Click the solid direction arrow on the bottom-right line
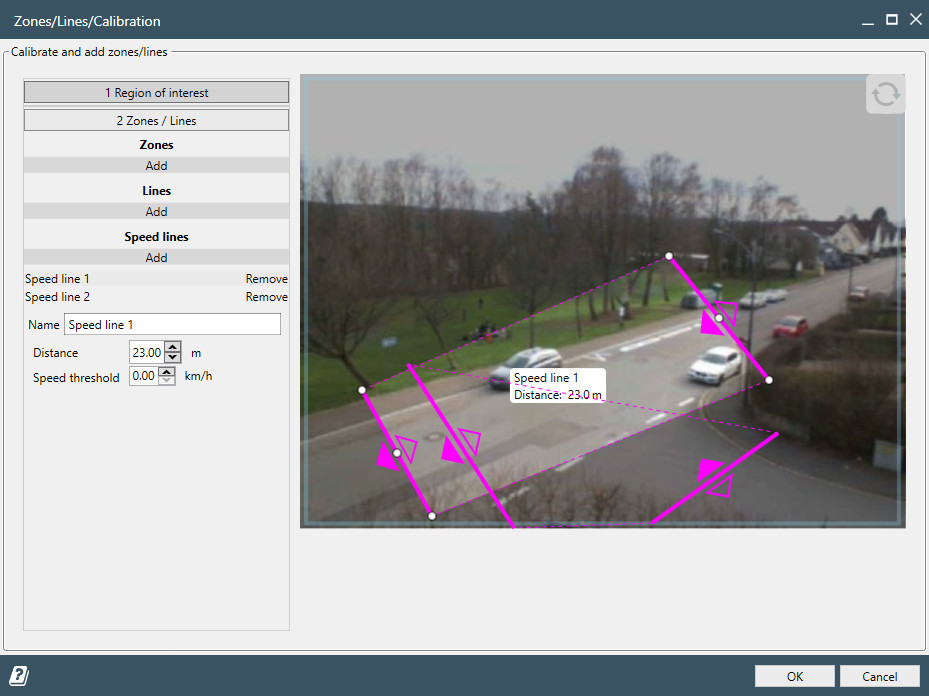The height and width of the screenshot is (696, 929). (711, 468)
